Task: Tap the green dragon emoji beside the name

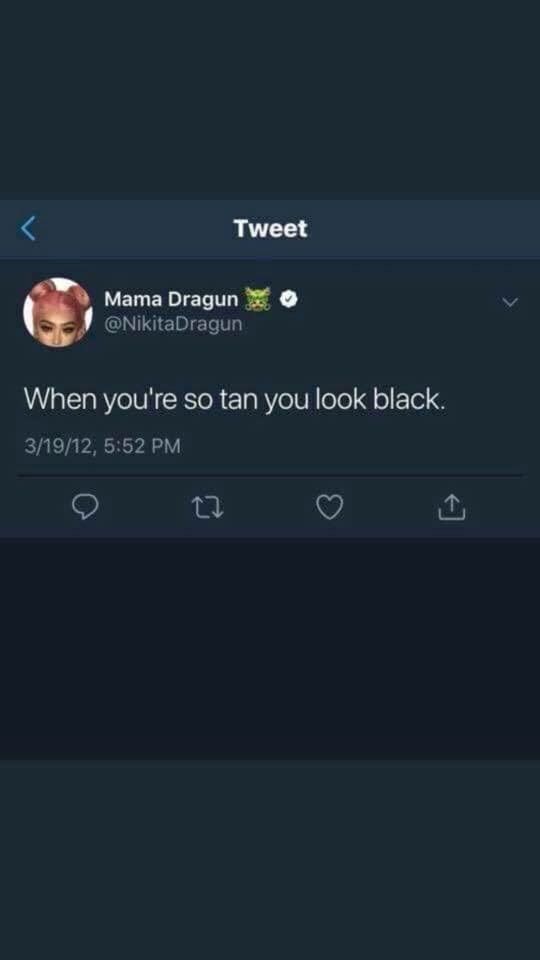Action: [x=257, y=298]
